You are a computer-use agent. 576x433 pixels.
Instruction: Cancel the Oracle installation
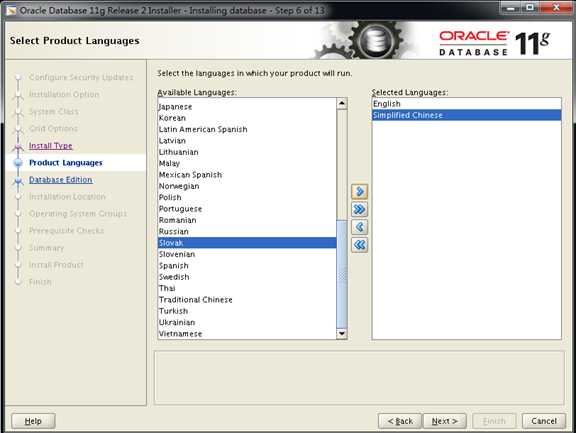[x=544, y=421]
